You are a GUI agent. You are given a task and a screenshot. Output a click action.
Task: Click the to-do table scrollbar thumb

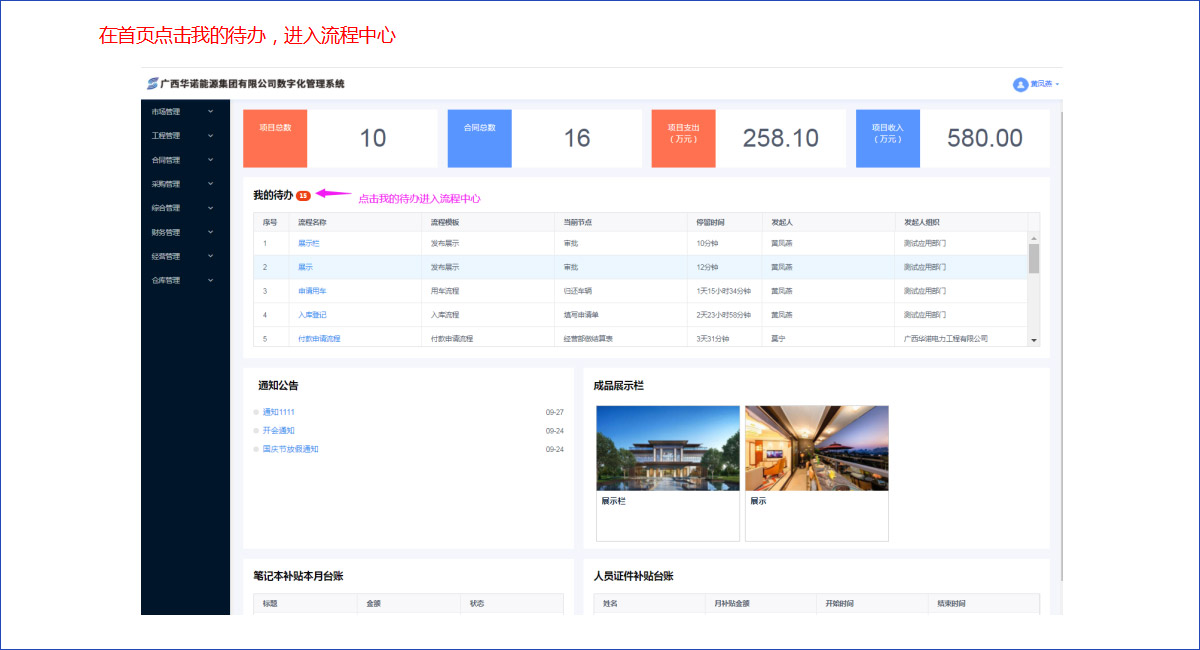[x=1034, y=258]
